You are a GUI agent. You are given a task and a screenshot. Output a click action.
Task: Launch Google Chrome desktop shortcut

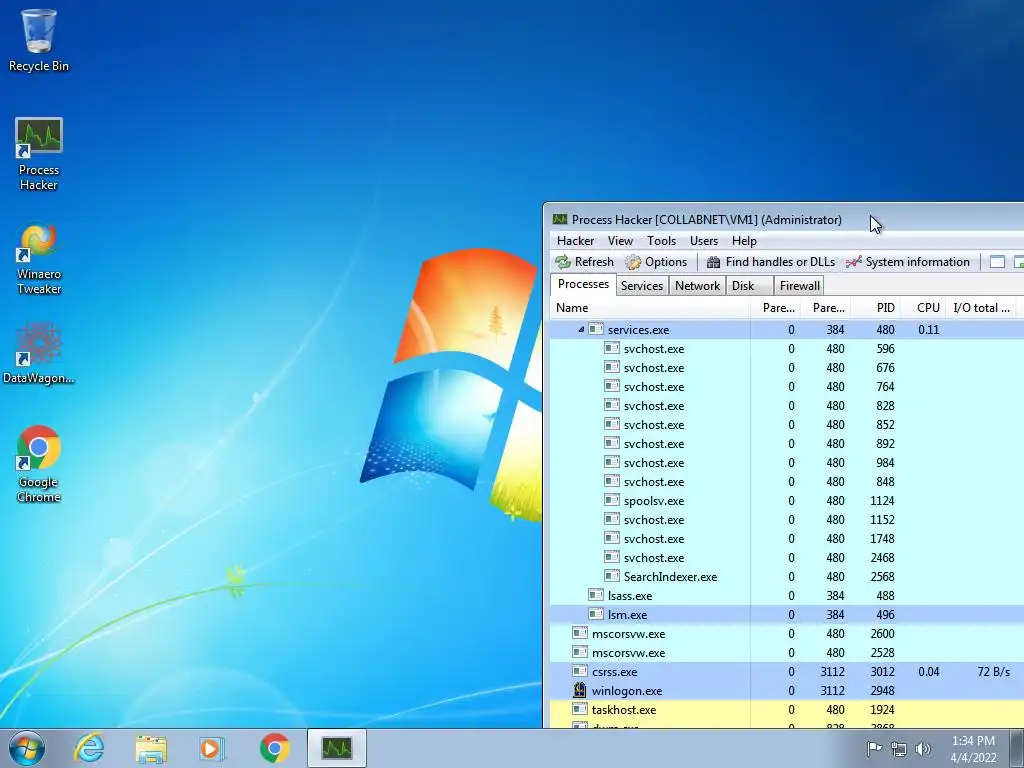click(x=39, y=464)
